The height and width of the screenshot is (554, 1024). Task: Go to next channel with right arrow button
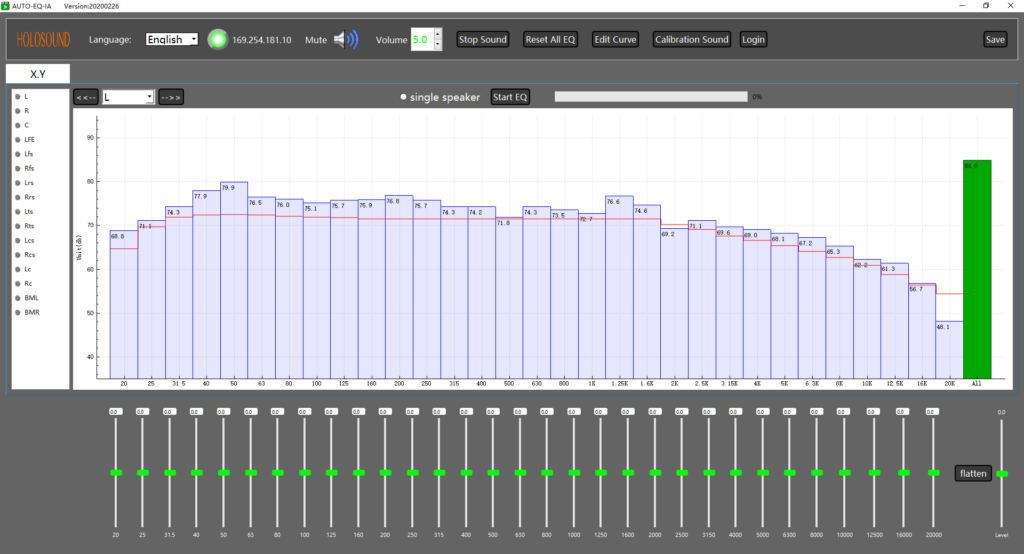pyautogui.click(x=171, y=97)
